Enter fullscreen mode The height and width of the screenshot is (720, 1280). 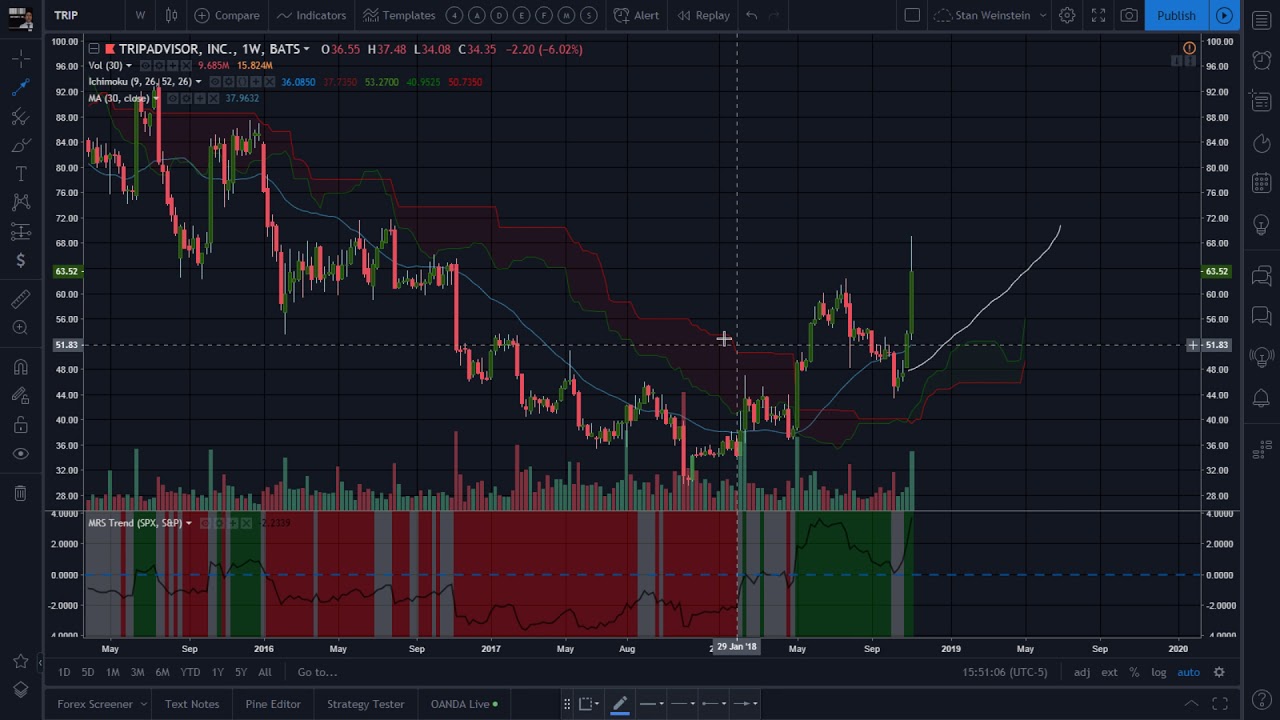tap(1098, 15)
